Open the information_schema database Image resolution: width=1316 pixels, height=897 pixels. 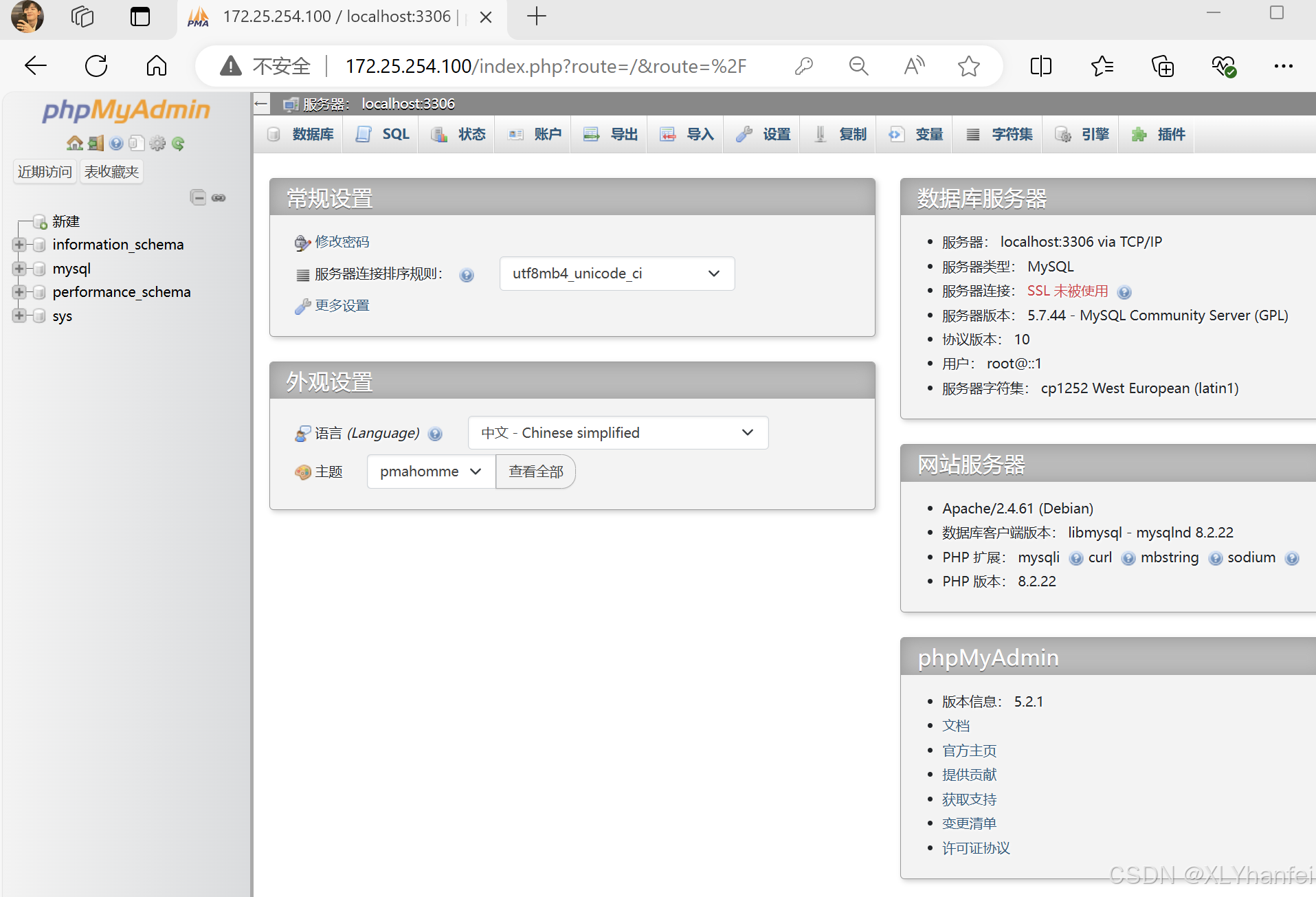[118, 245]
